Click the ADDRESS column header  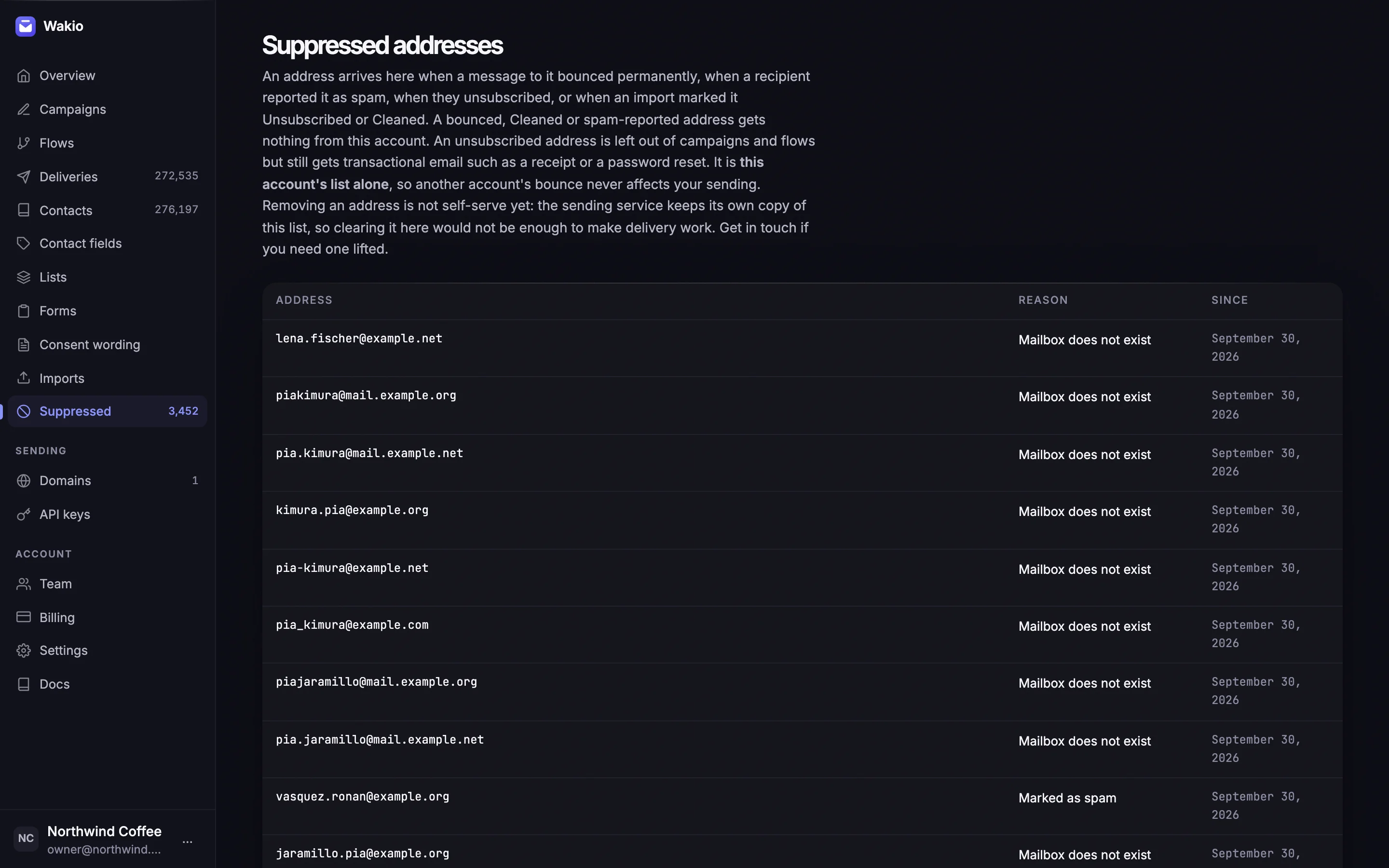tap(304, 300)
